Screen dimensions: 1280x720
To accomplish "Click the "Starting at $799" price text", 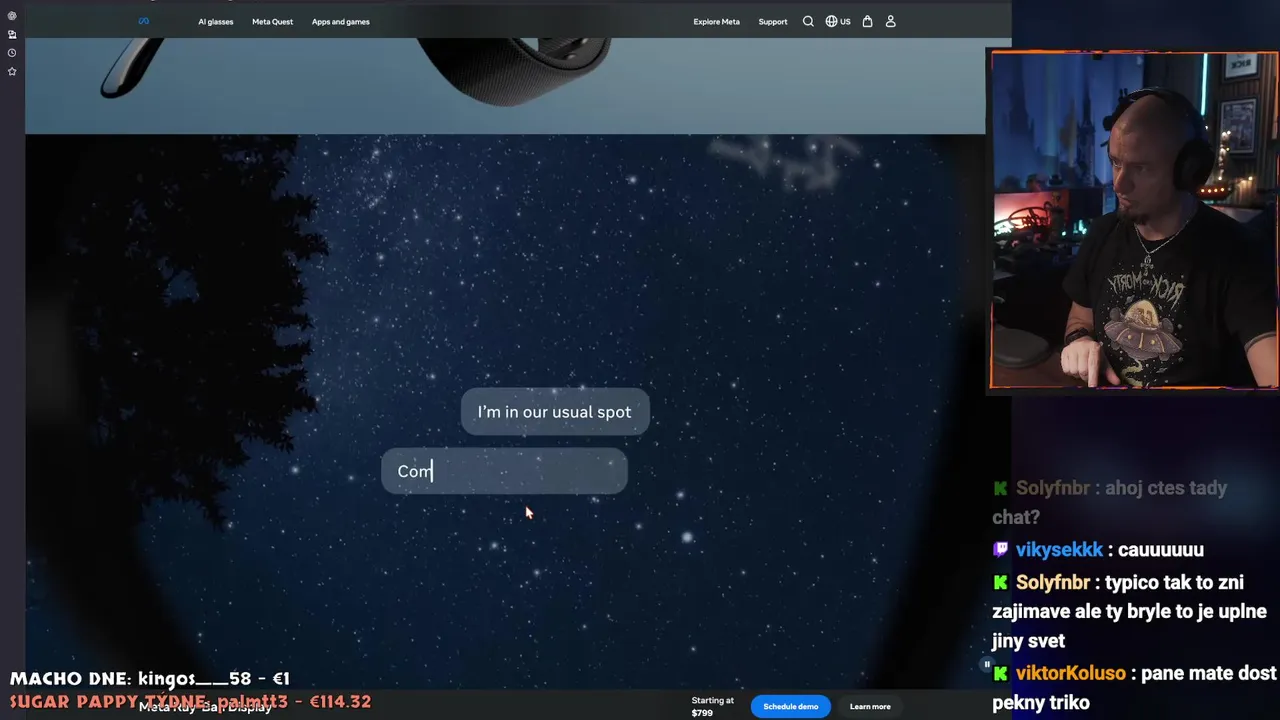I will point(713,706).
